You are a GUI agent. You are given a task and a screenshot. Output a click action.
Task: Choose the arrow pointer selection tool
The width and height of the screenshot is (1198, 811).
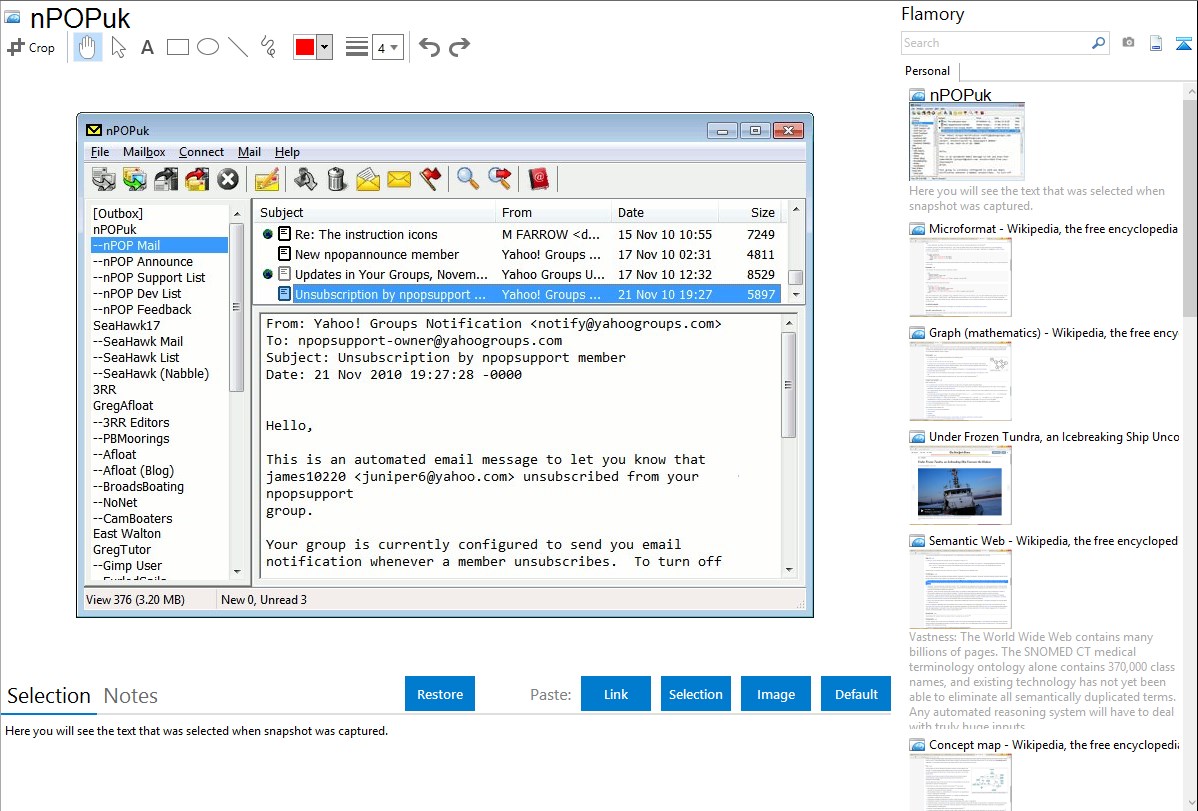(x=118, y=47)
